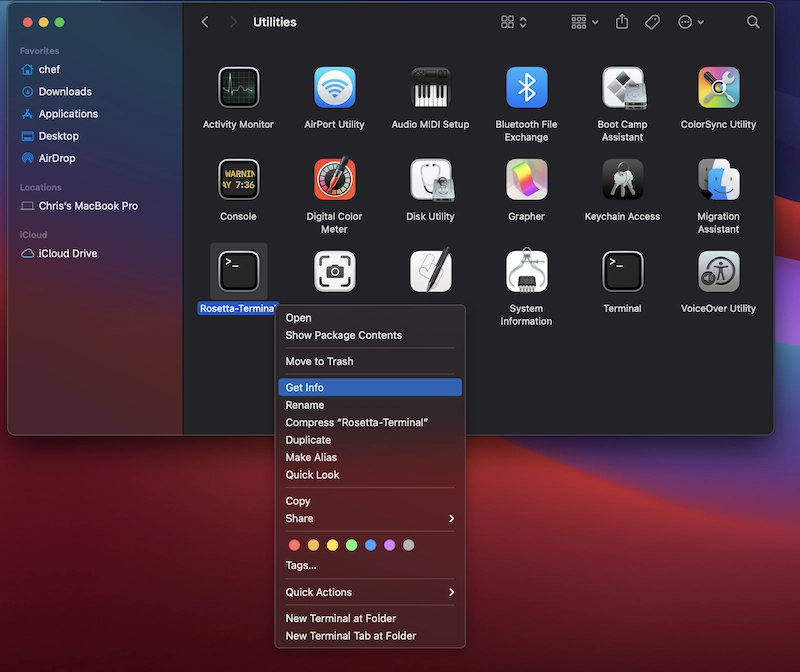The width and height of the screenshot is (800, 672).
Task: Apply the purple tag color
Action: click(x=389, y=545)
